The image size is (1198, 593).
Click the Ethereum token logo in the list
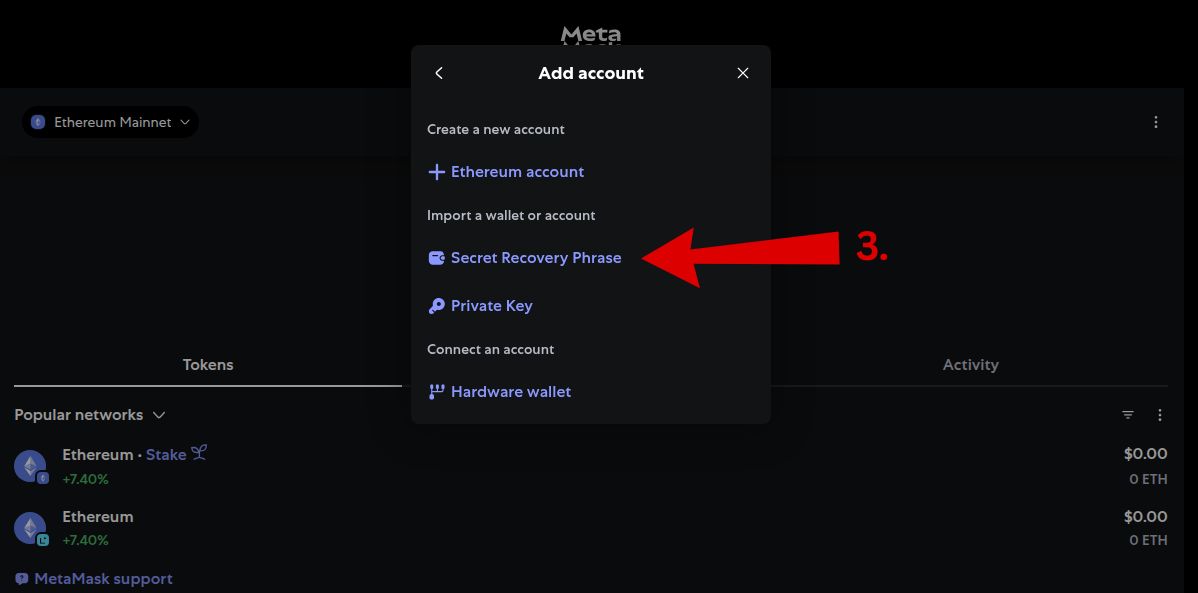pos(30,465)
